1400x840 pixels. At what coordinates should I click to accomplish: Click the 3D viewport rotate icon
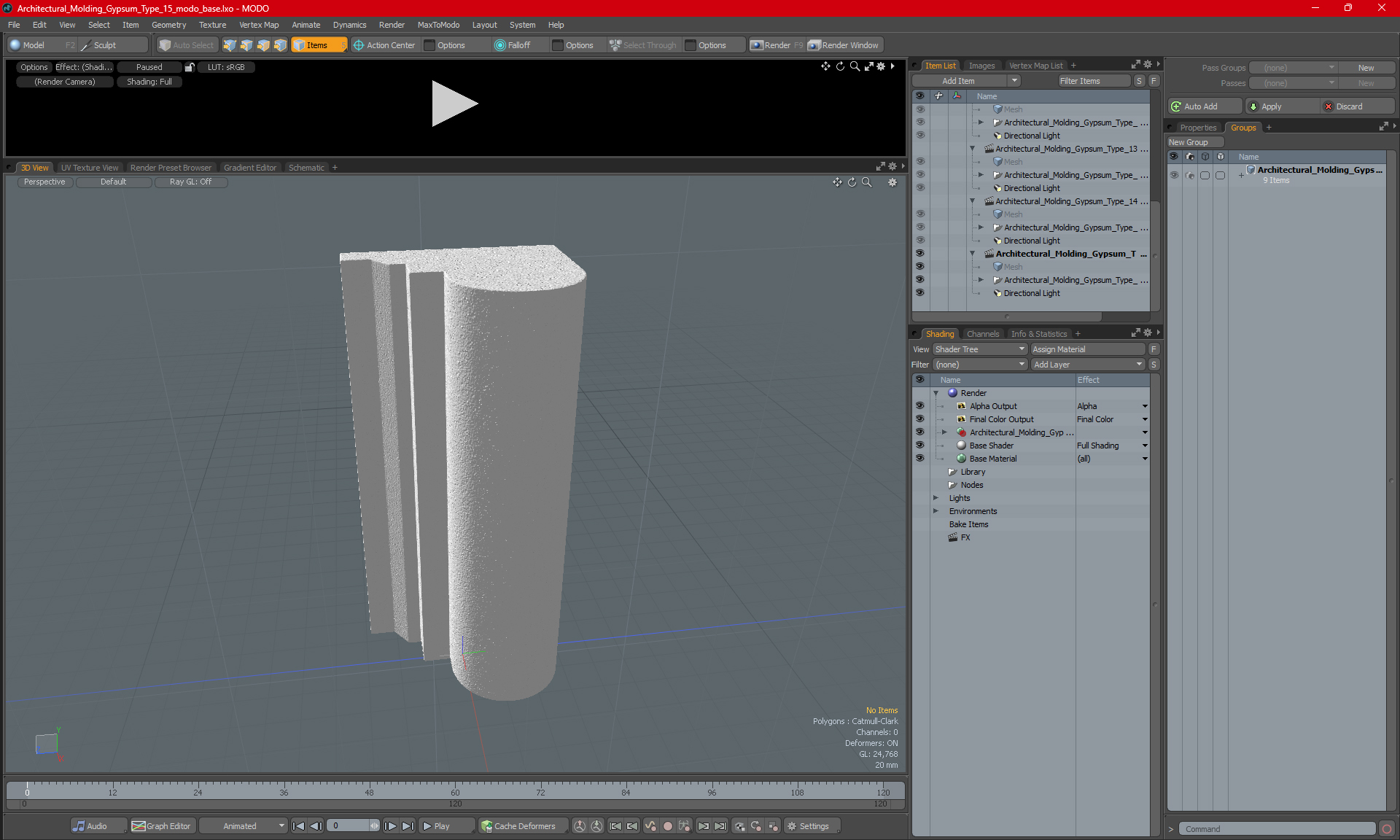tap(852, 182)
